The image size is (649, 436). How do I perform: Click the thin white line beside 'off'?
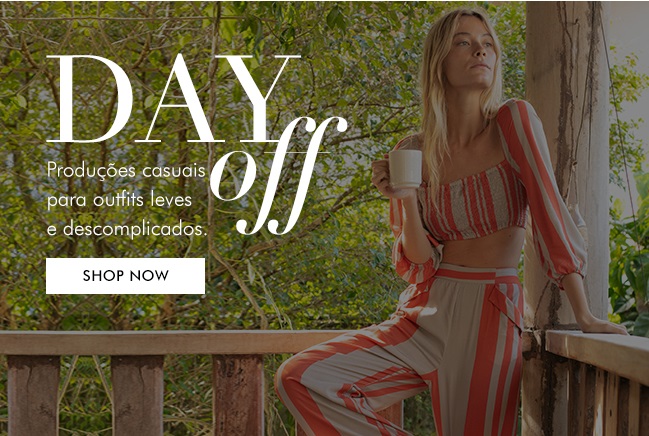(x=297, y=153)
